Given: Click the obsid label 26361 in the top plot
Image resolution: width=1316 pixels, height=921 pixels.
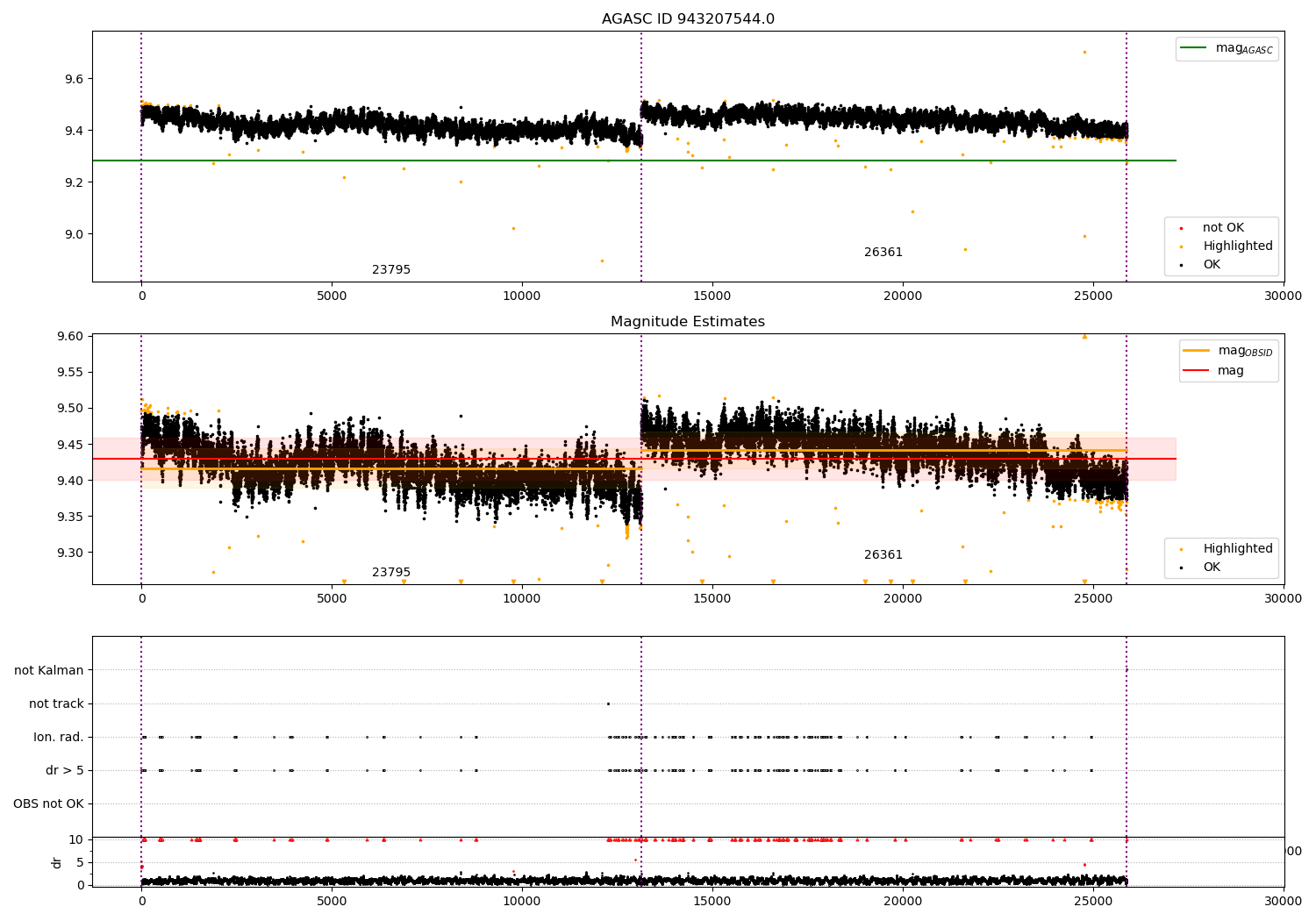Looking at the screenshot, I should [883, 253].
